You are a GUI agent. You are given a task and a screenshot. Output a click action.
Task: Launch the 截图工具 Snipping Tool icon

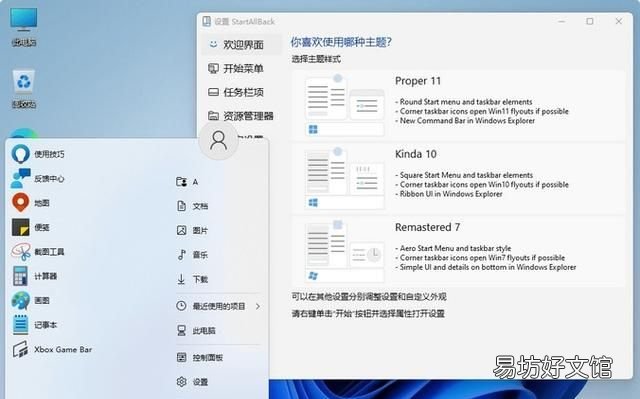pos(20,252)
